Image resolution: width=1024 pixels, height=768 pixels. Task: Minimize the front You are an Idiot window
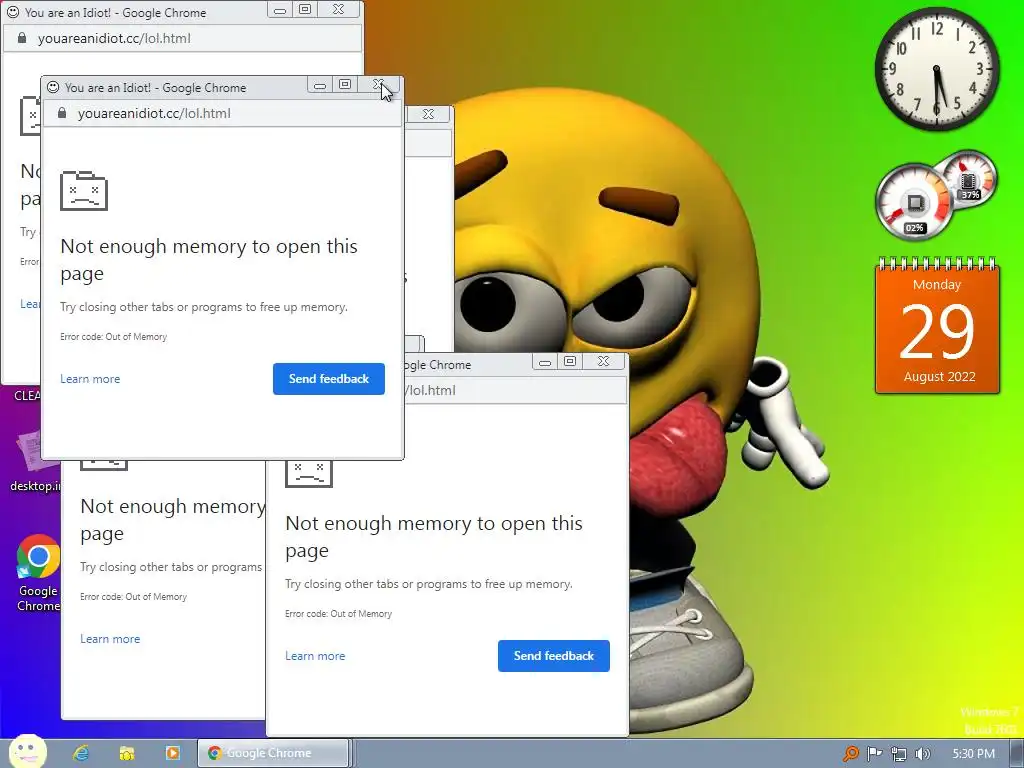click(319, 84)
